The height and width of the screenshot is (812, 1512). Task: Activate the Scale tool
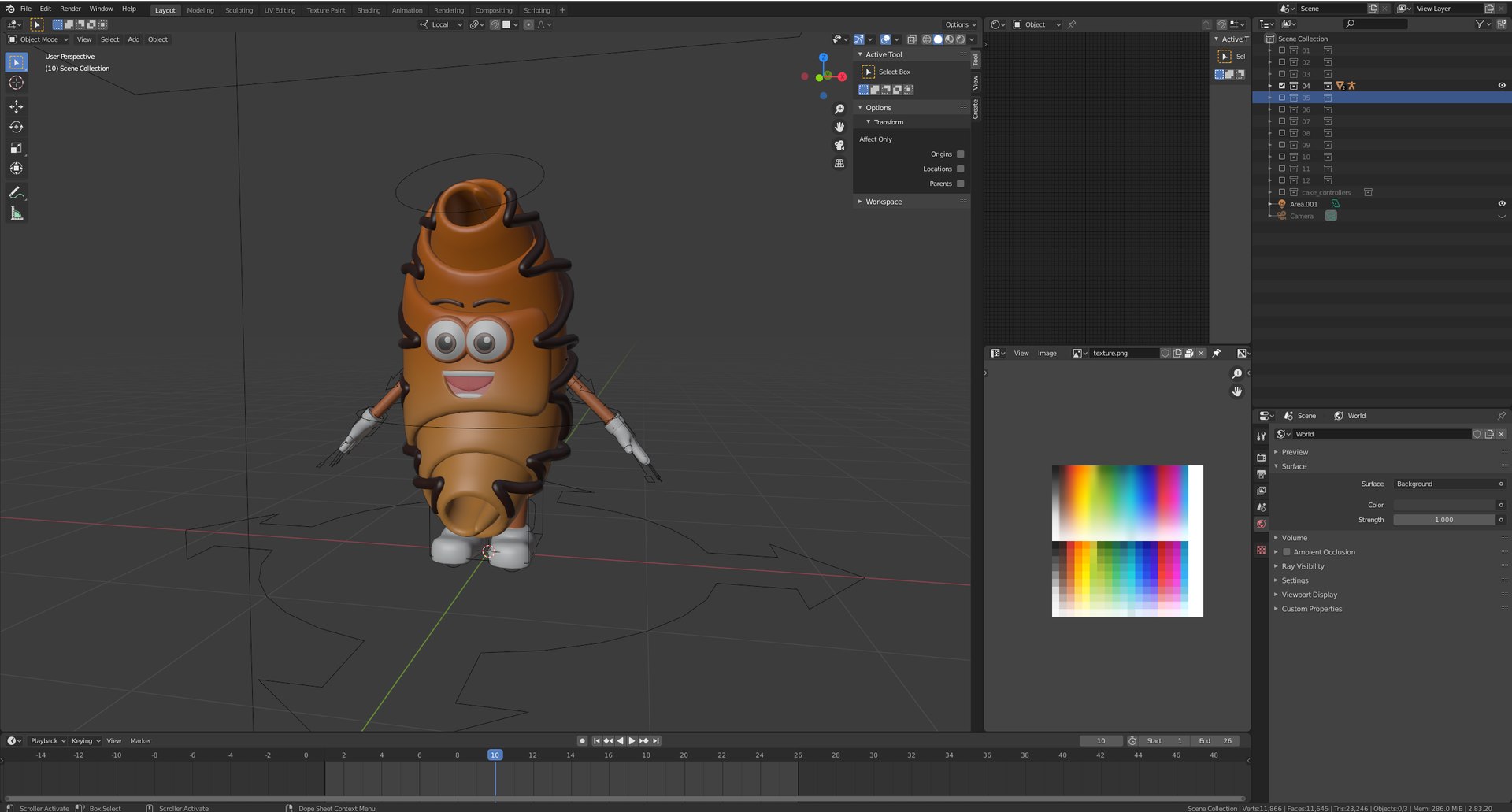pos(17,147)
